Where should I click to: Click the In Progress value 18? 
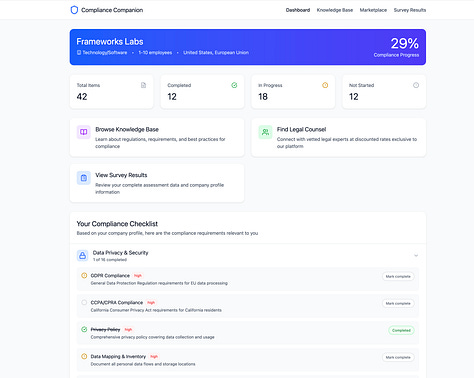[x=263, y=97]
